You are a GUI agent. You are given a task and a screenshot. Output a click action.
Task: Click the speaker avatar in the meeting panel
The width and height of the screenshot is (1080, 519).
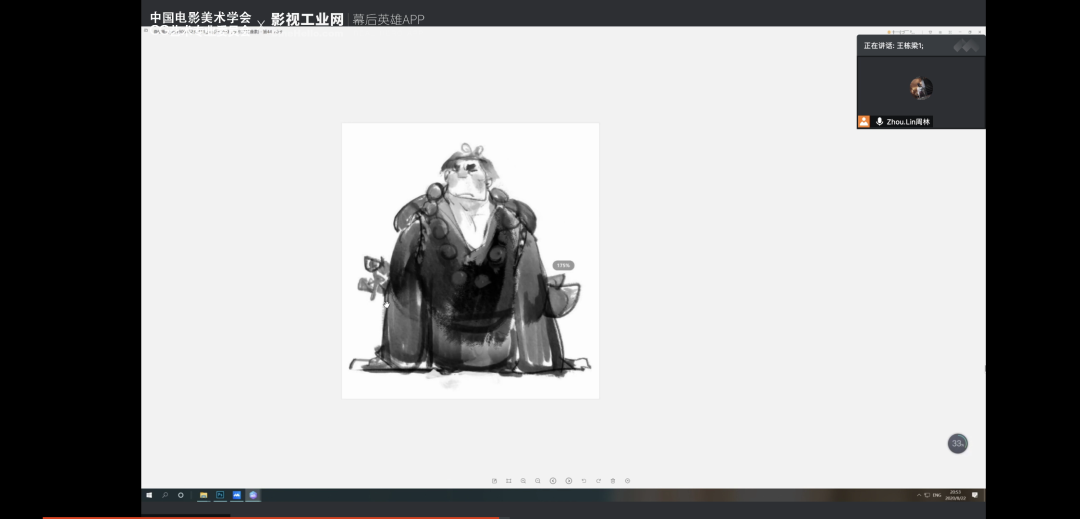[921, 88]
